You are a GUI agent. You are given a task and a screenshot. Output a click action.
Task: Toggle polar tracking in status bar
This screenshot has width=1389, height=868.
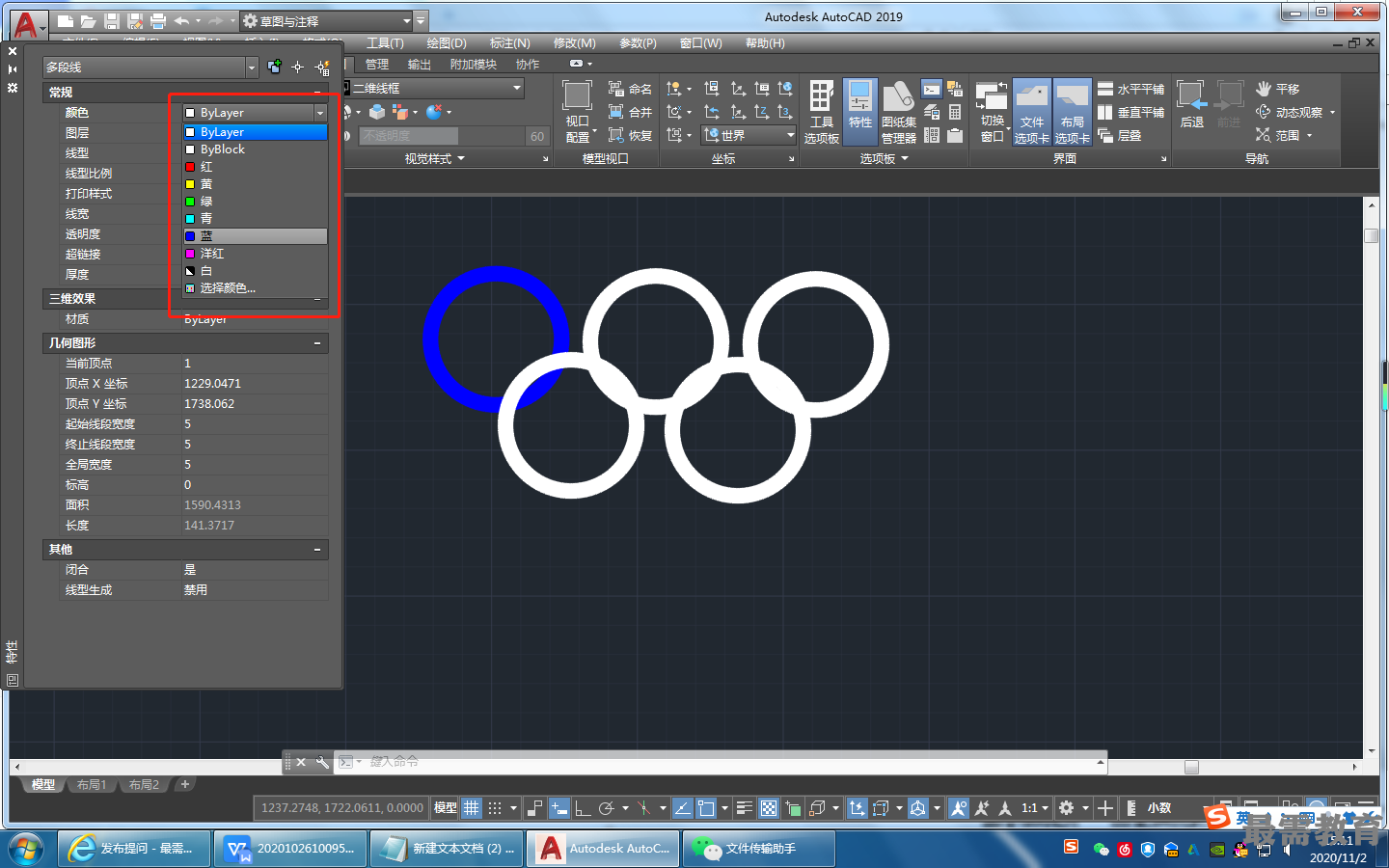(606, 808)
